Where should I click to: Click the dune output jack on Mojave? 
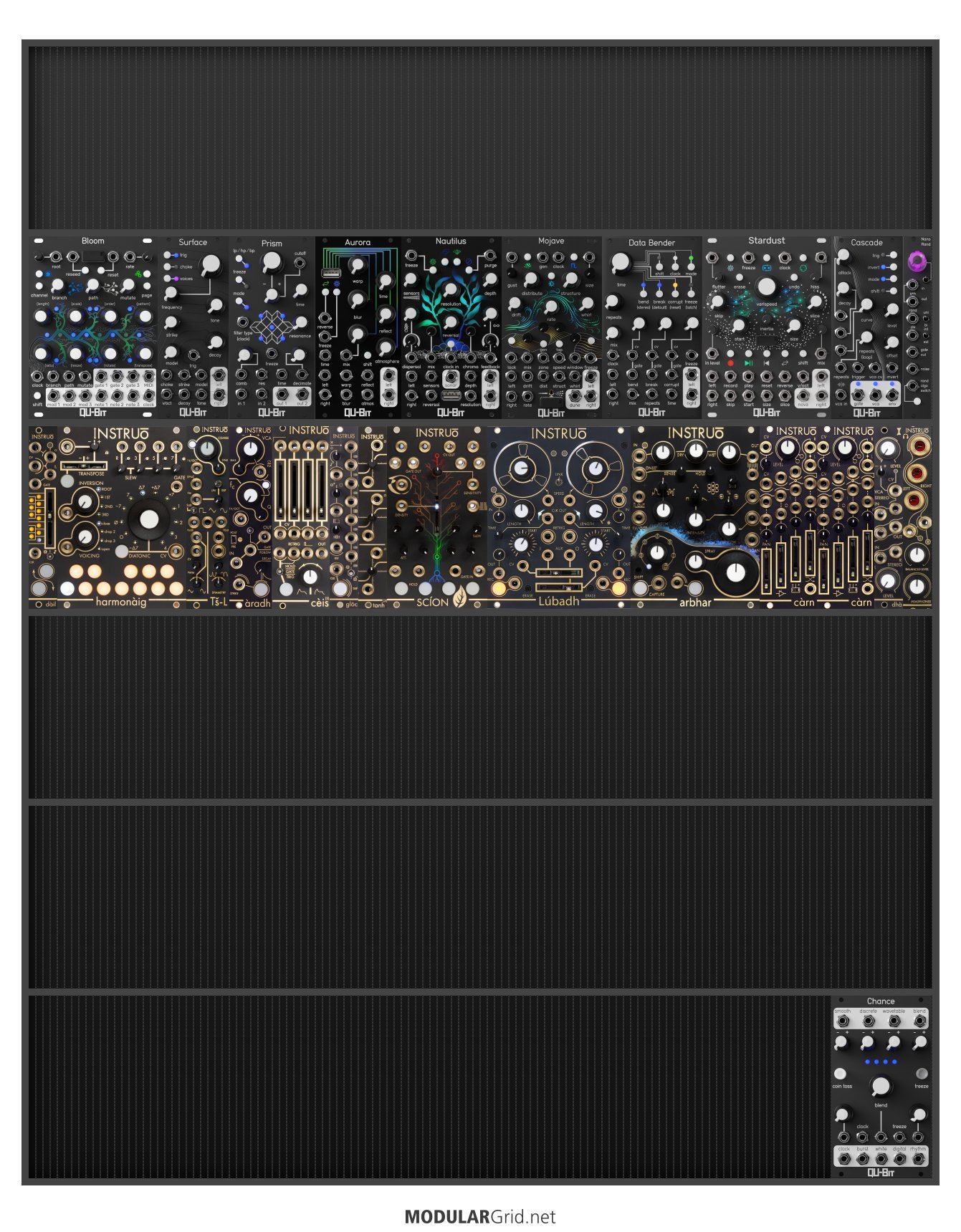click(575, 395)
